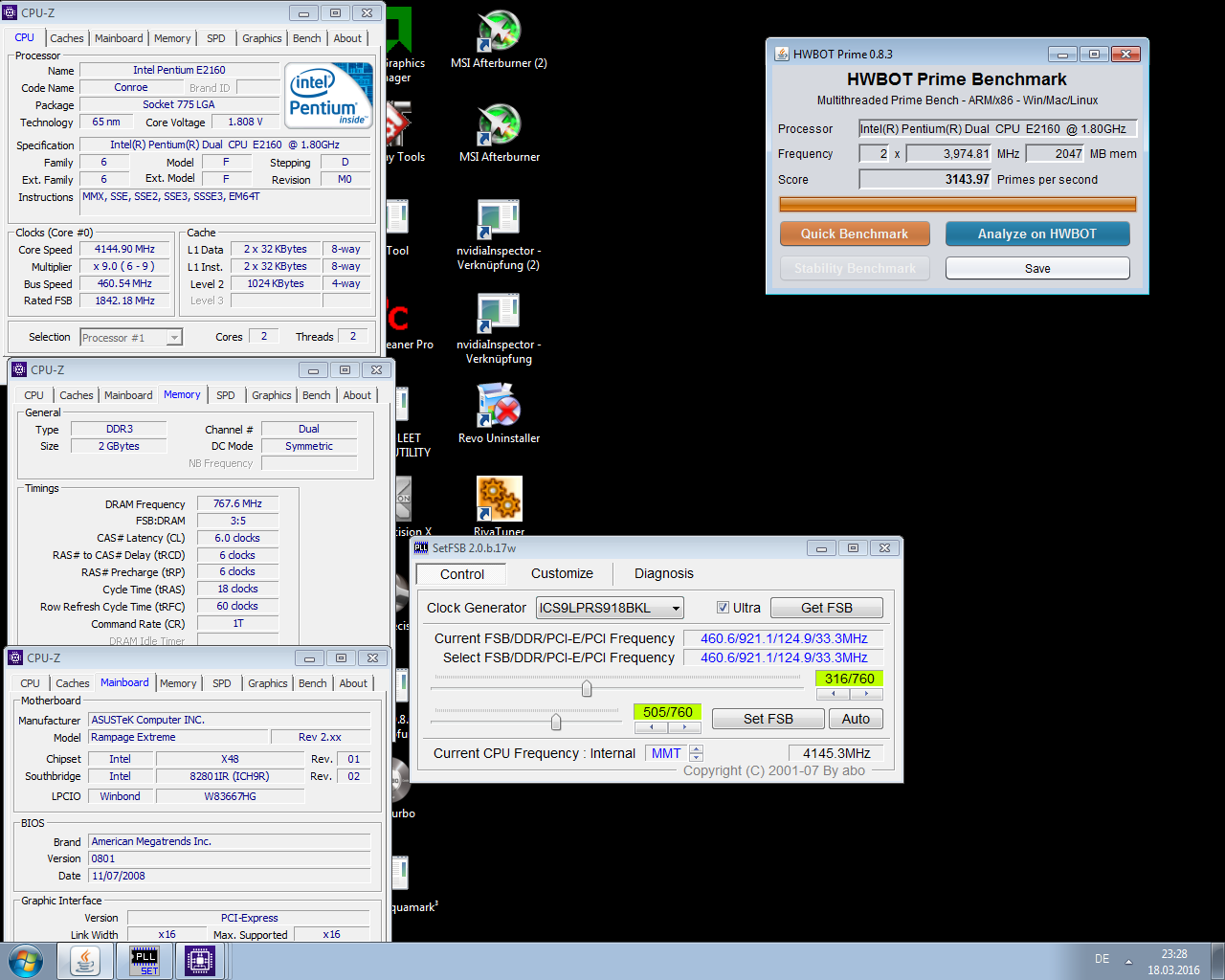The image size is (1225, 980).
Task: Select the Java app taskbar button
Action: coord(85,961)
